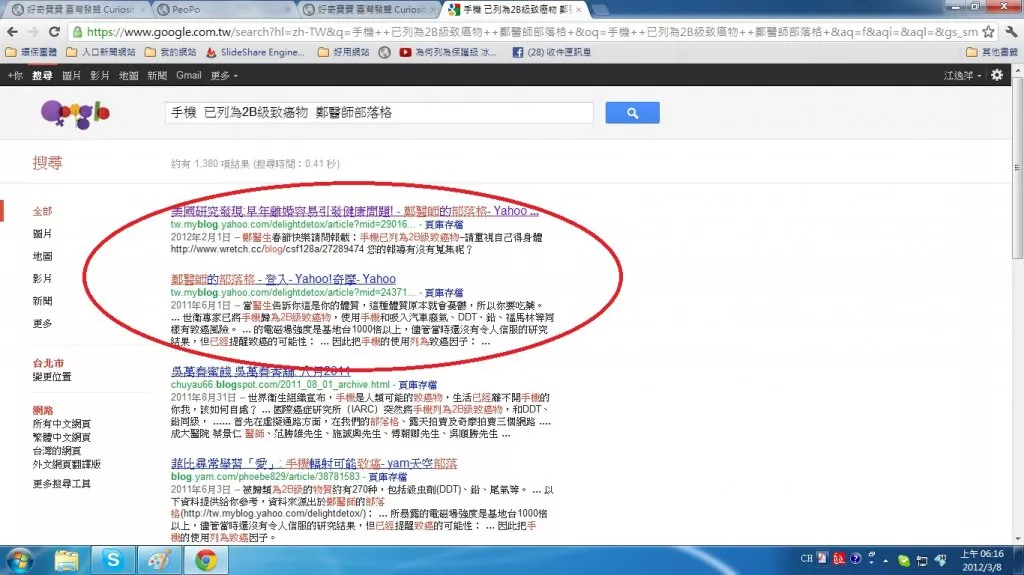
Task: Open the 入口新聞網站 bookmark folder
Action: pos(101,52)
